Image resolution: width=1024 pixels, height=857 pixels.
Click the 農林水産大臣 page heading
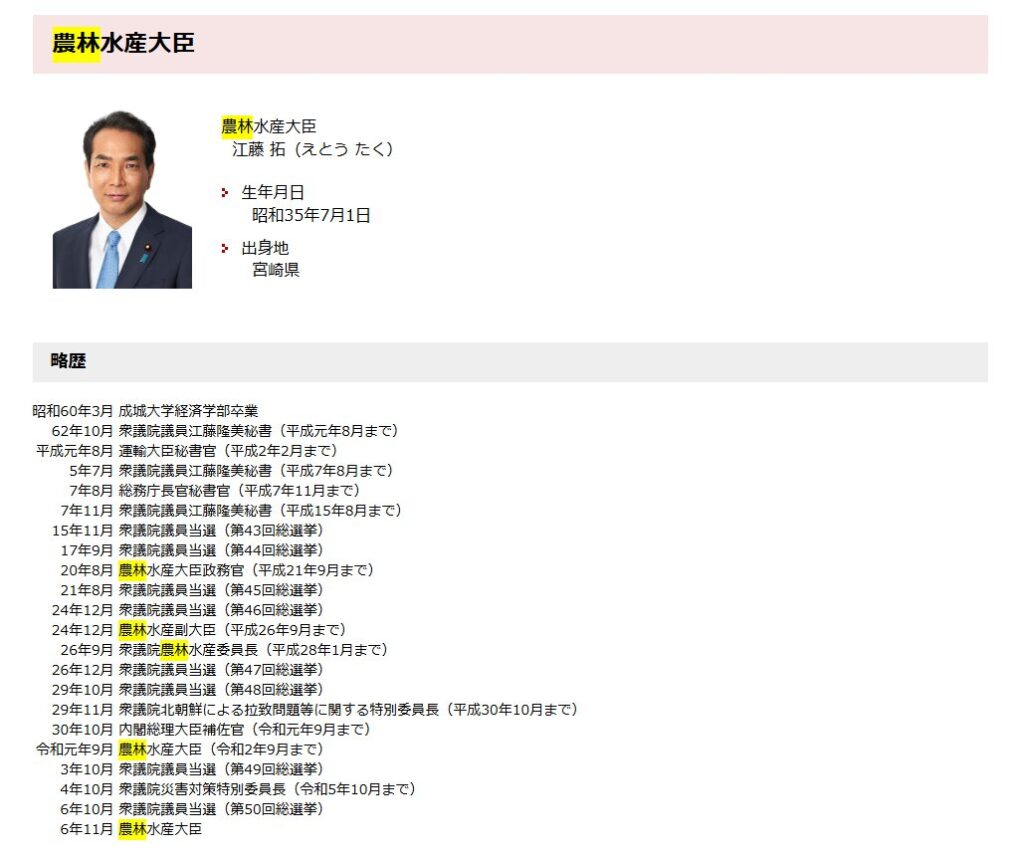(123, 43)
